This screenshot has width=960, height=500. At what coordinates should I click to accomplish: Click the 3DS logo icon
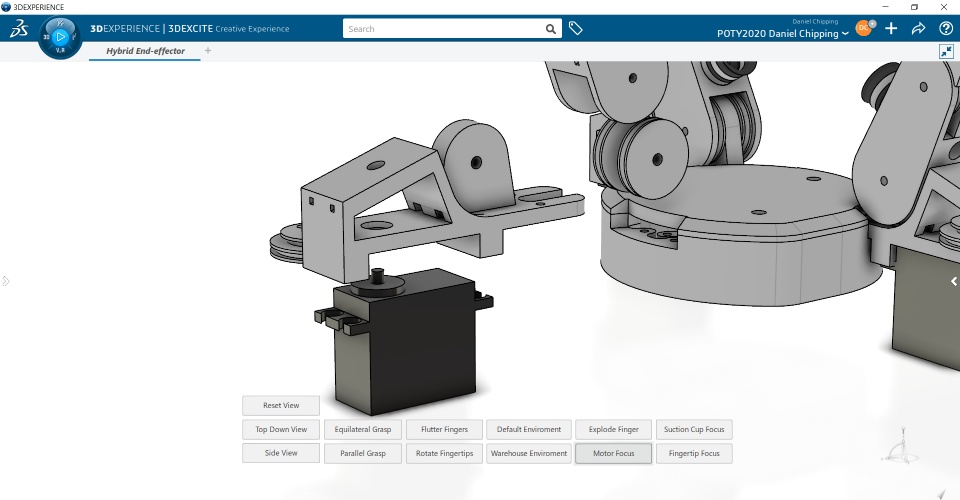[x=19, y=28]
